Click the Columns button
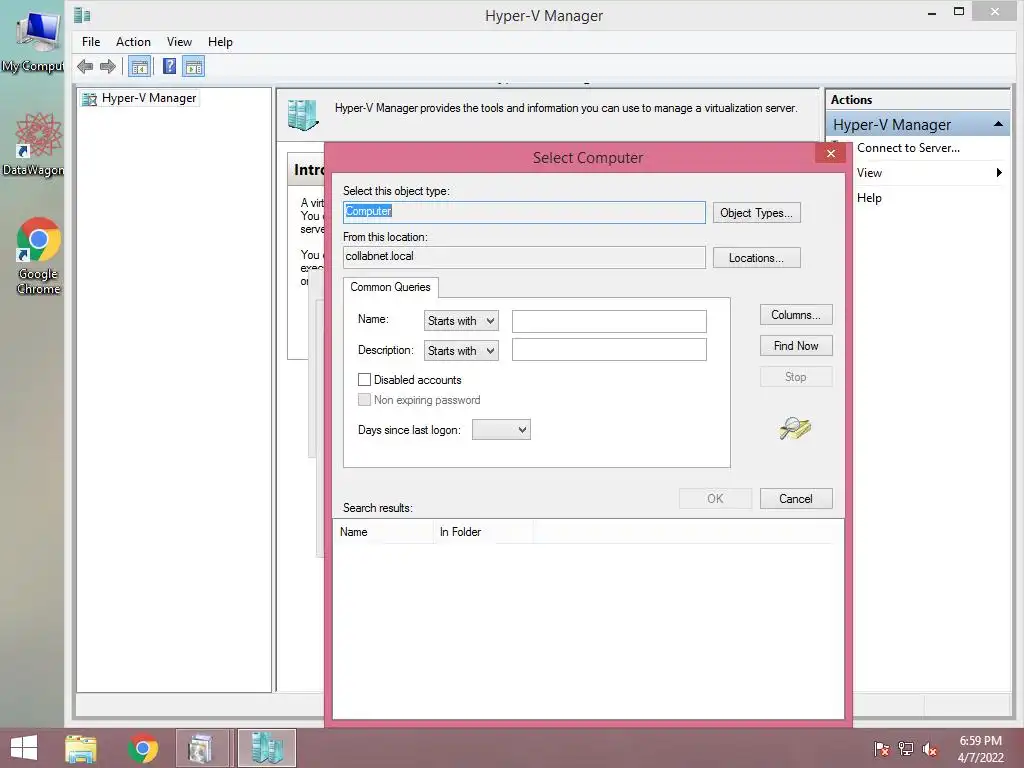 tap(796, 315)
